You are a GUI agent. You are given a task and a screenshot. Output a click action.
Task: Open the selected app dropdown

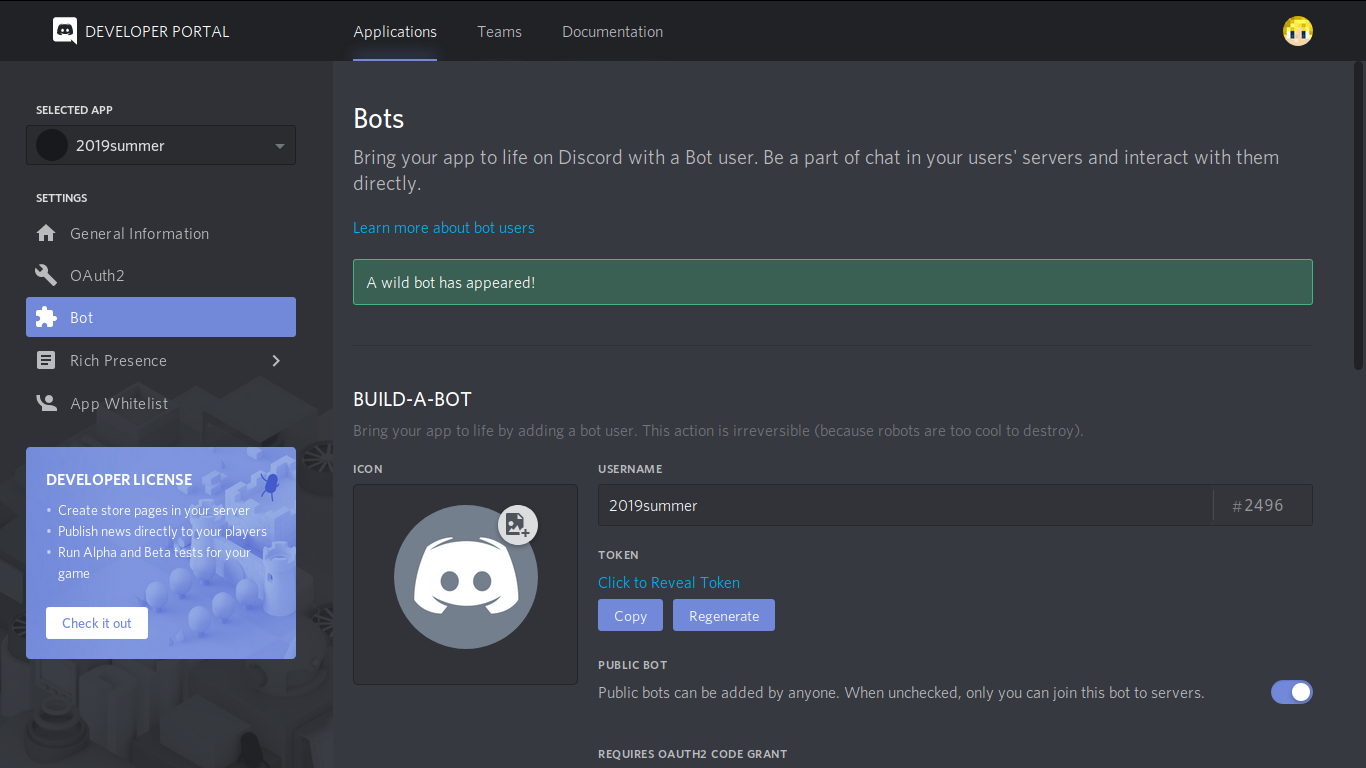[161, 145]
